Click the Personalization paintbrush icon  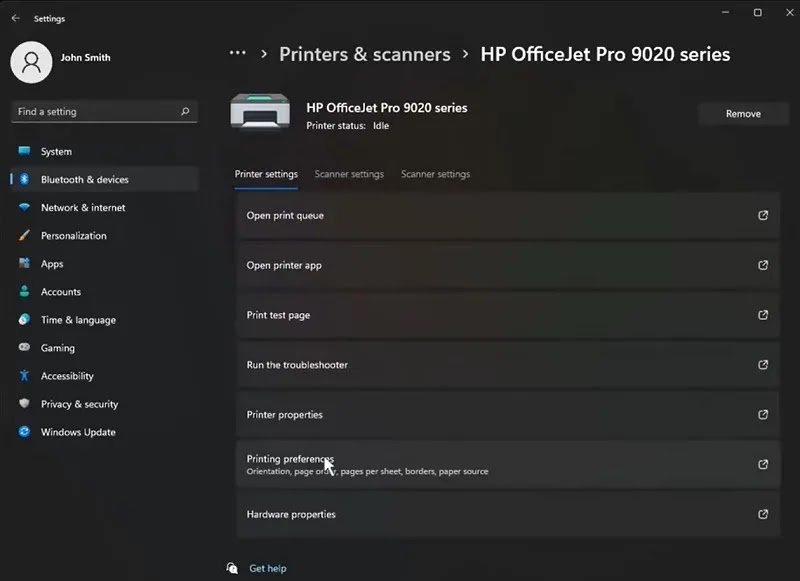coord(24,235)
